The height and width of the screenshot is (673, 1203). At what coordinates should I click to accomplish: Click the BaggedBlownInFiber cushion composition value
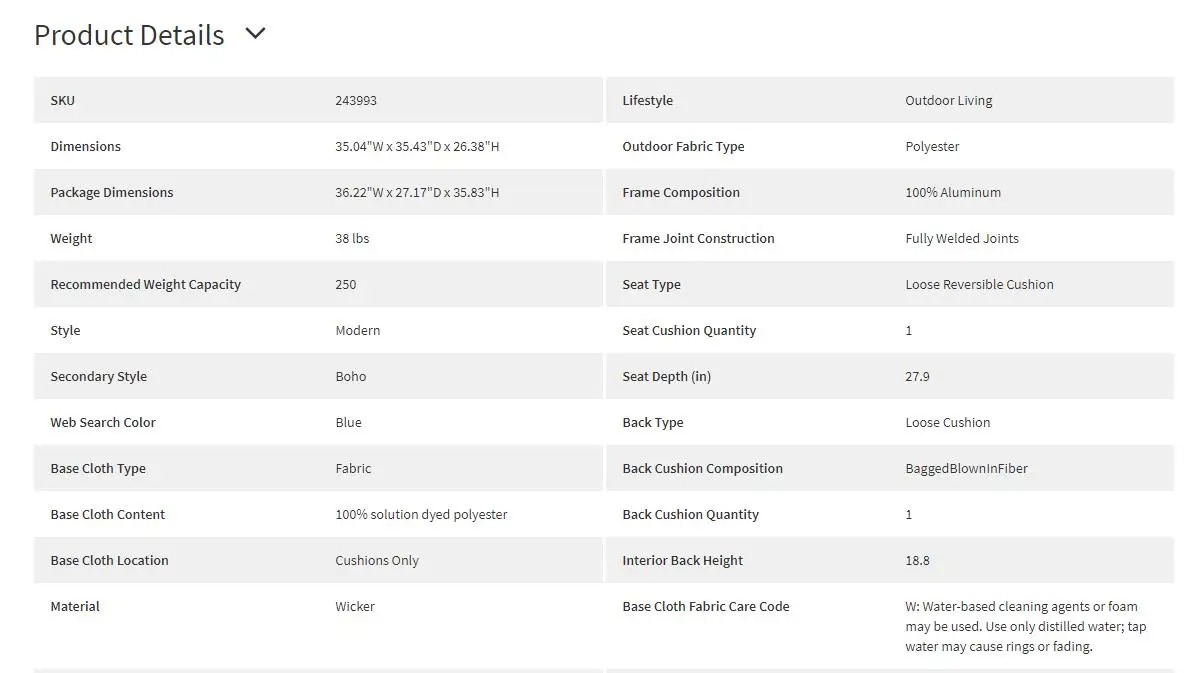pyautogui.click(x=966, y=469)
